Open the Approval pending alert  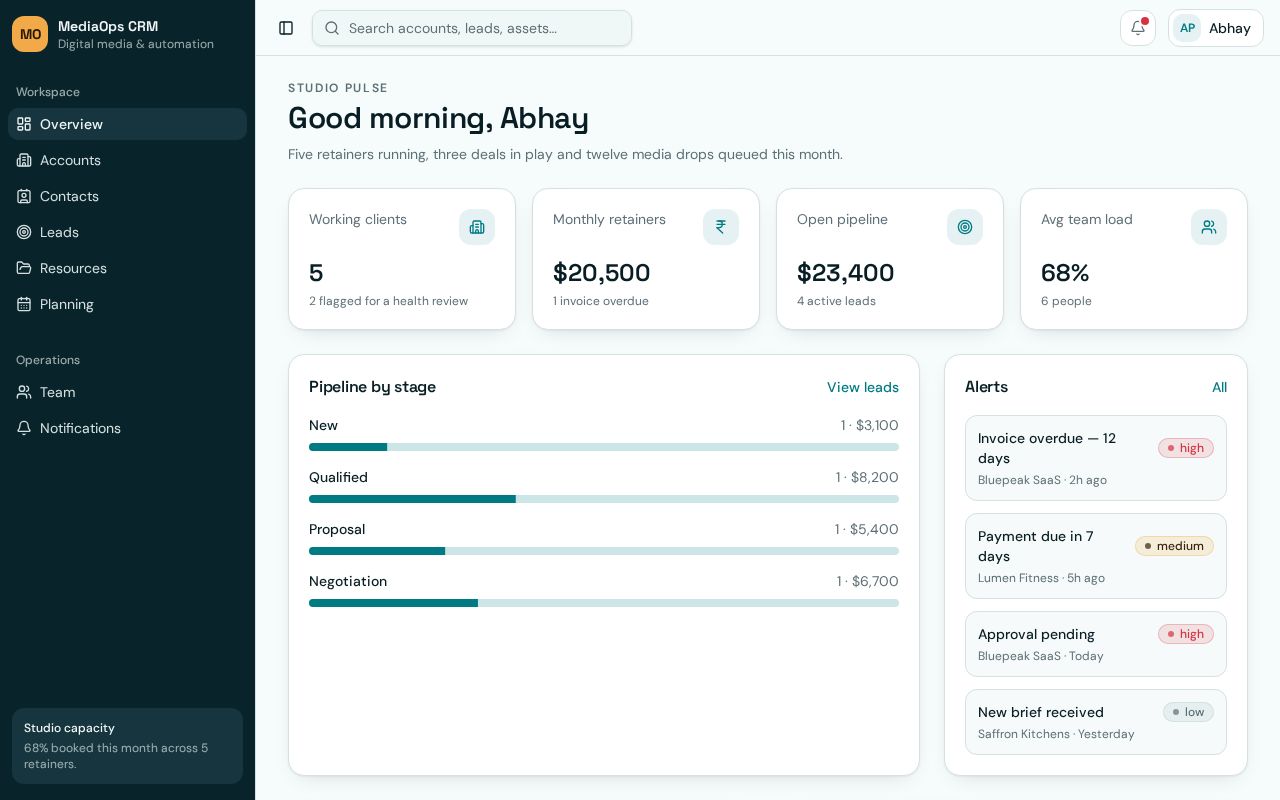coord(1096,644)
